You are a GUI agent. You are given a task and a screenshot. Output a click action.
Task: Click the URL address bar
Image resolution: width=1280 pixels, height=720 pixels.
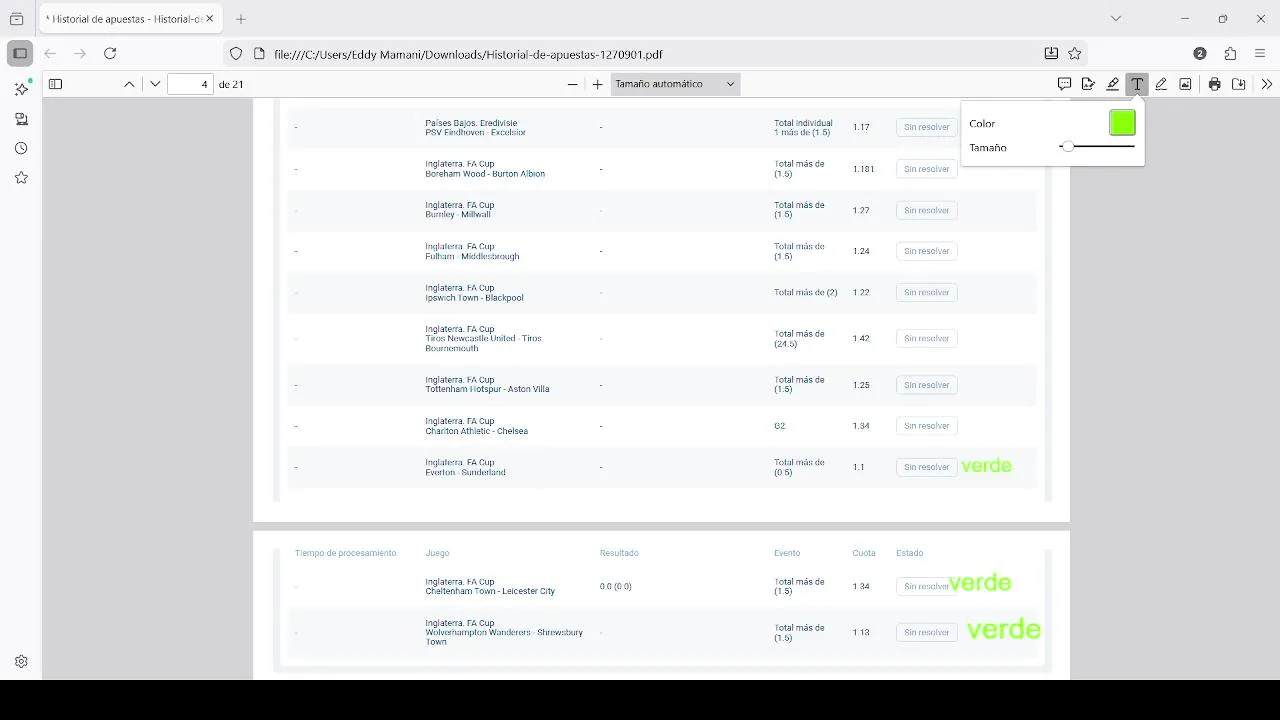point(655,54)
